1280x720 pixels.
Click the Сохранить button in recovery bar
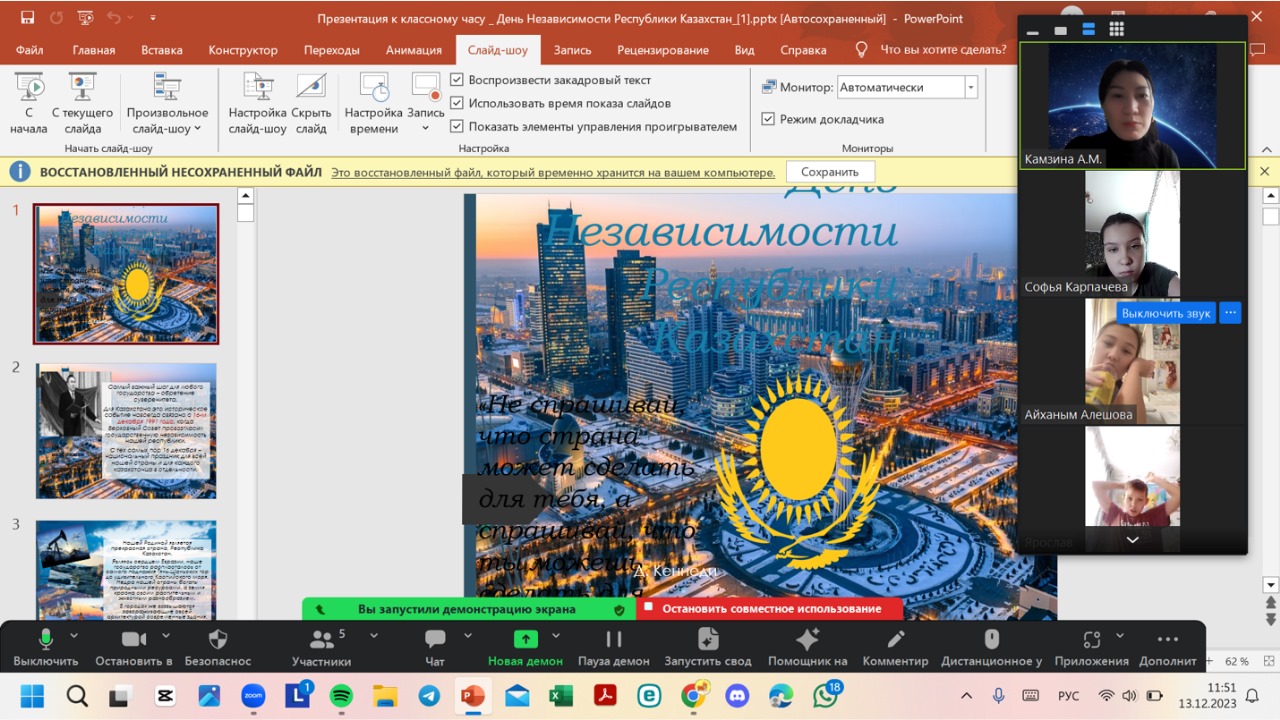[x=830, y=172]
